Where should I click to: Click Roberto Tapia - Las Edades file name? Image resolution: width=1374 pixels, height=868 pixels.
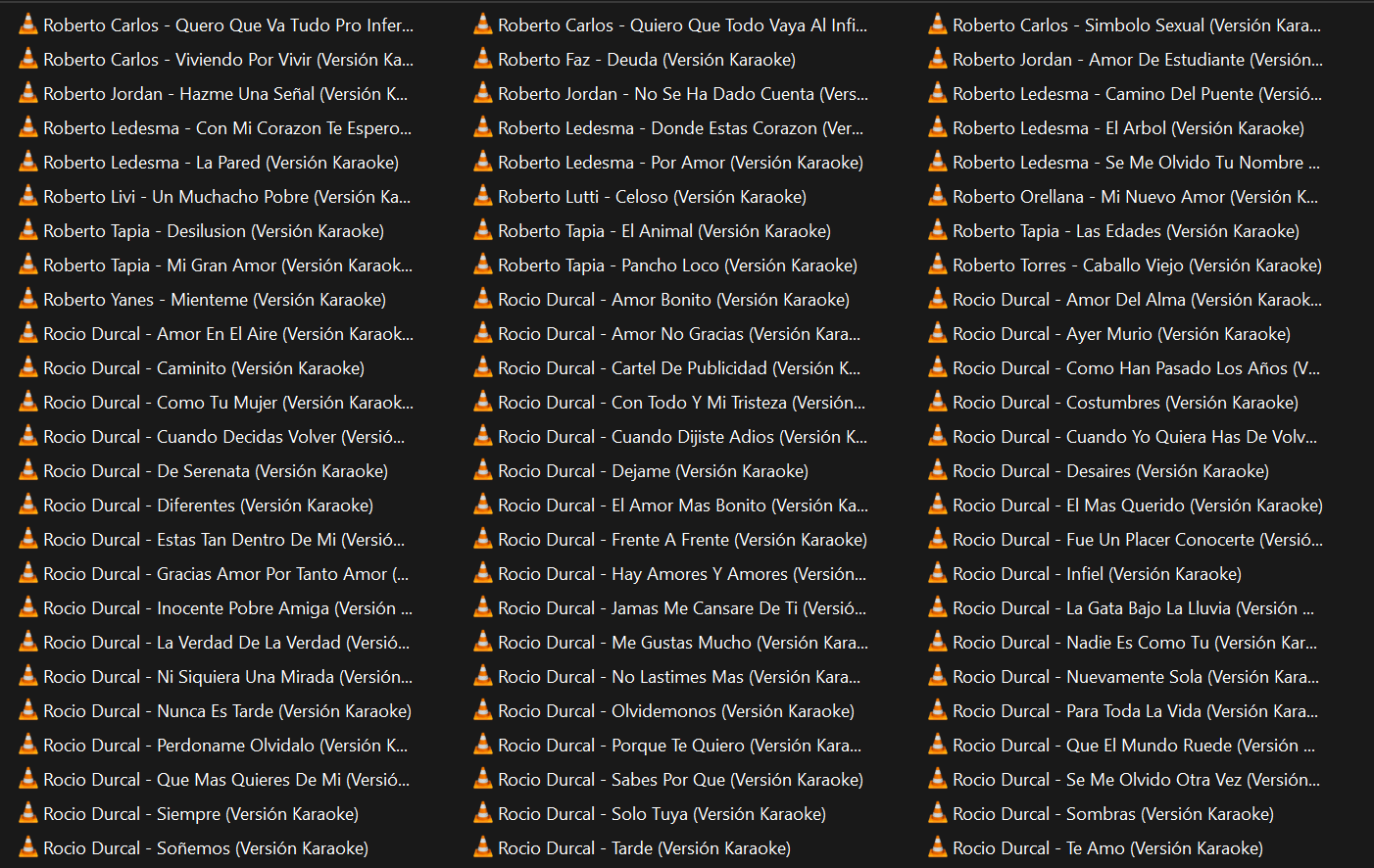coord(1125,231)
